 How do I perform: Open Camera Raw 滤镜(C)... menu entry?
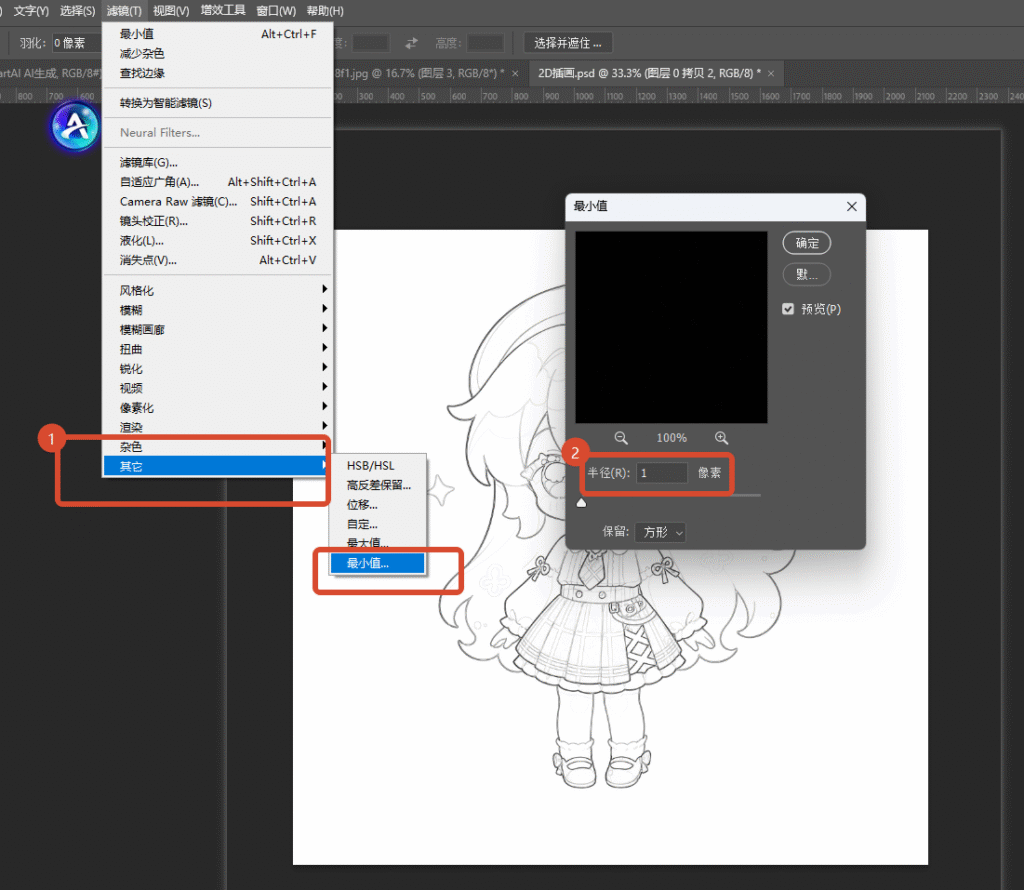click(218, 201)
